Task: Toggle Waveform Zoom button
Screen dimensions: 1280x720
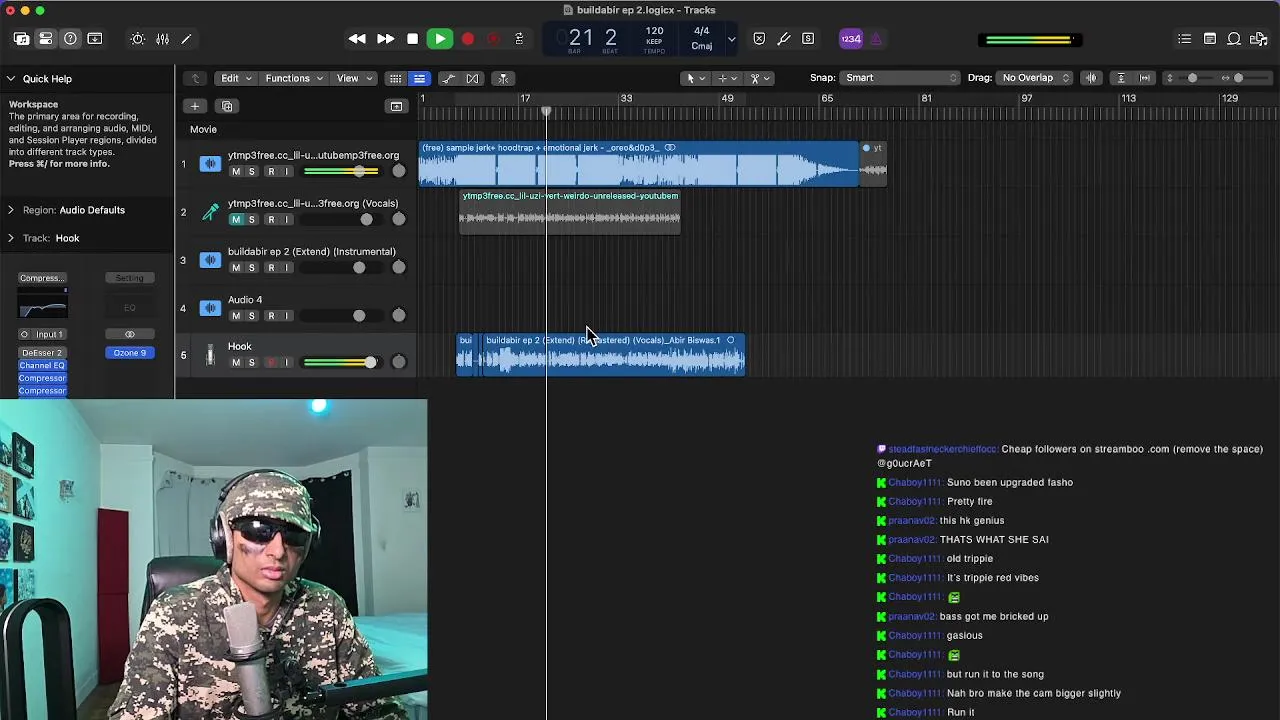Action: pyautogui.click(x=1091, y=78)
